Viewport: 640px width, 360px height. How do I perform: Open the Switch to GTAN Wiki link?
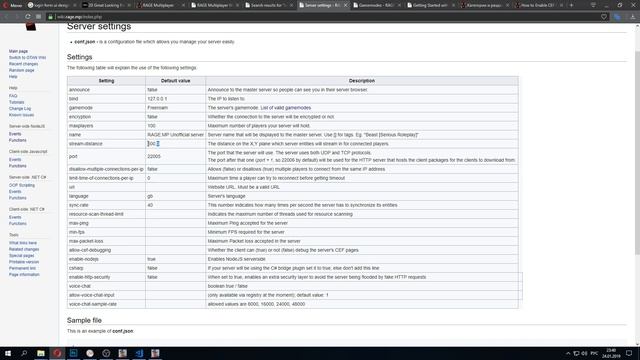point(27,58)
